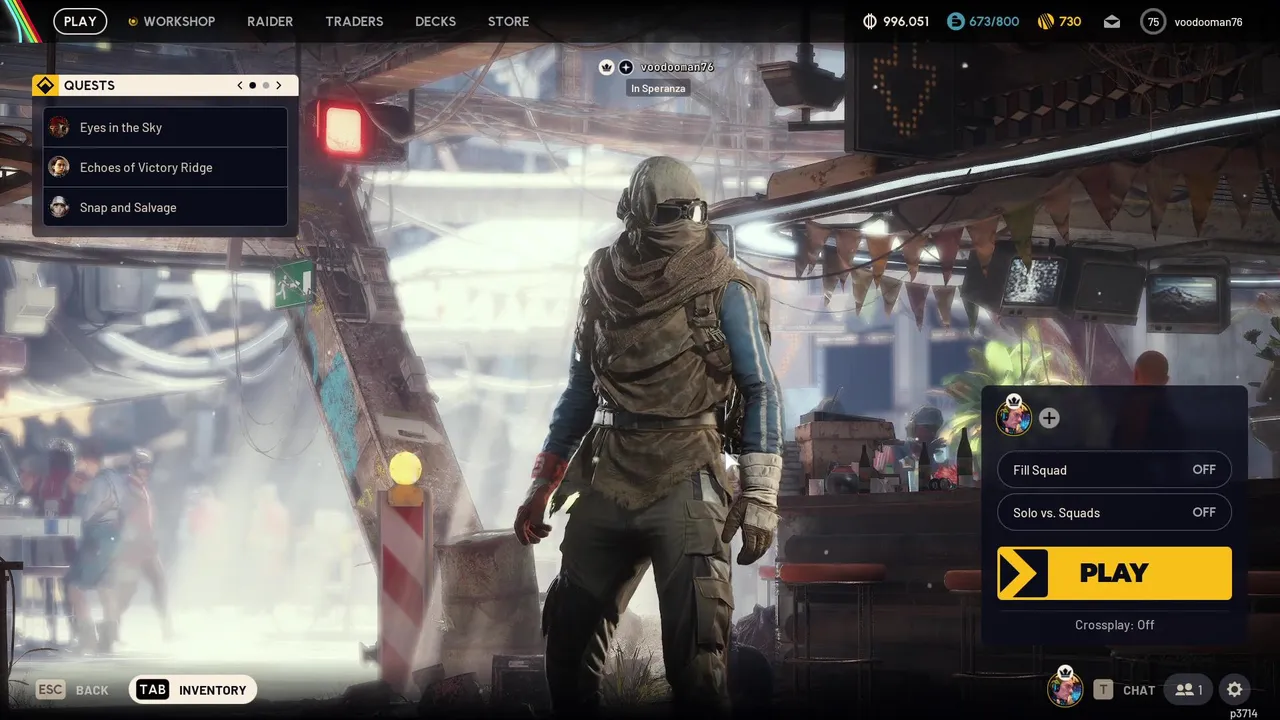Click the 730 gold value
Image resolution: width=1280 pixels, height=720 pixels.
[1070, 21]
